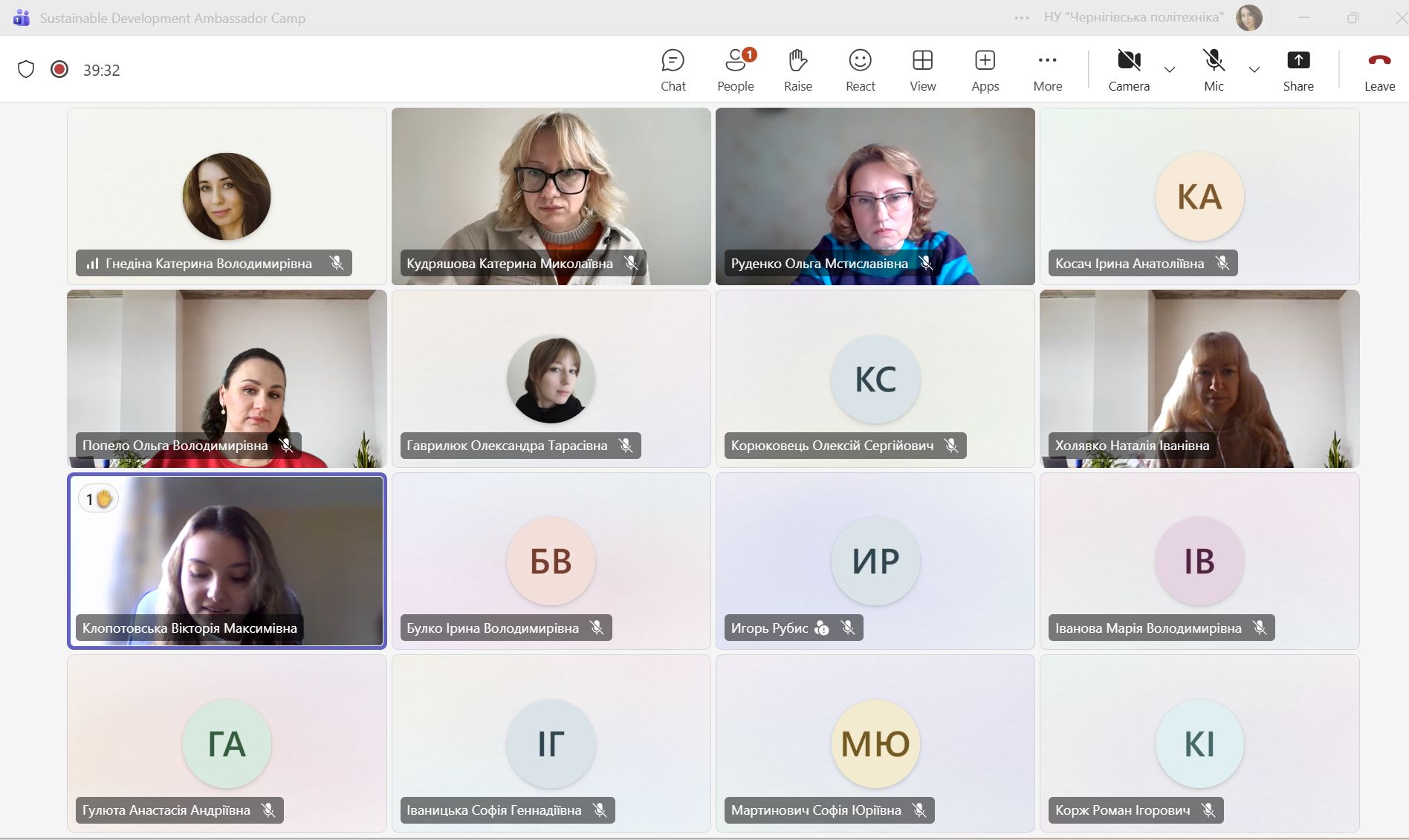1409x840 pixels.
Task: Leave the meeting
Action: (1379, 70)
